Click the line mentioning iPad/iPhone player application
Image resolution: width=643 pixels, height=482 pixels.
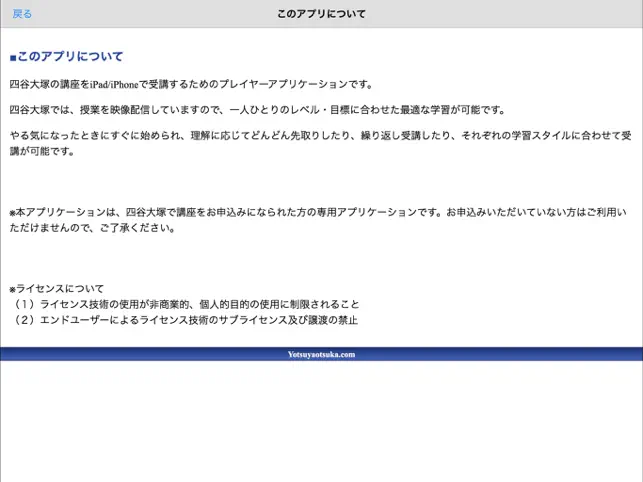[x=191, y=85]
